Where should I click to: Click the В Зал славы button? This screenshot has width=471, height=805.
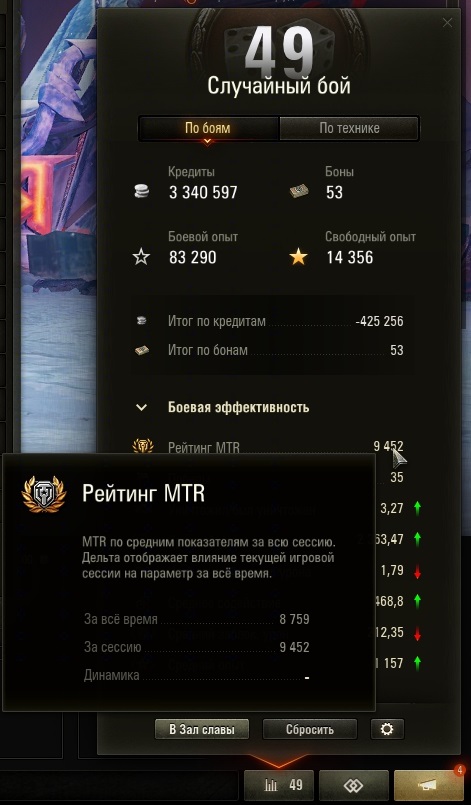(202, 729)
